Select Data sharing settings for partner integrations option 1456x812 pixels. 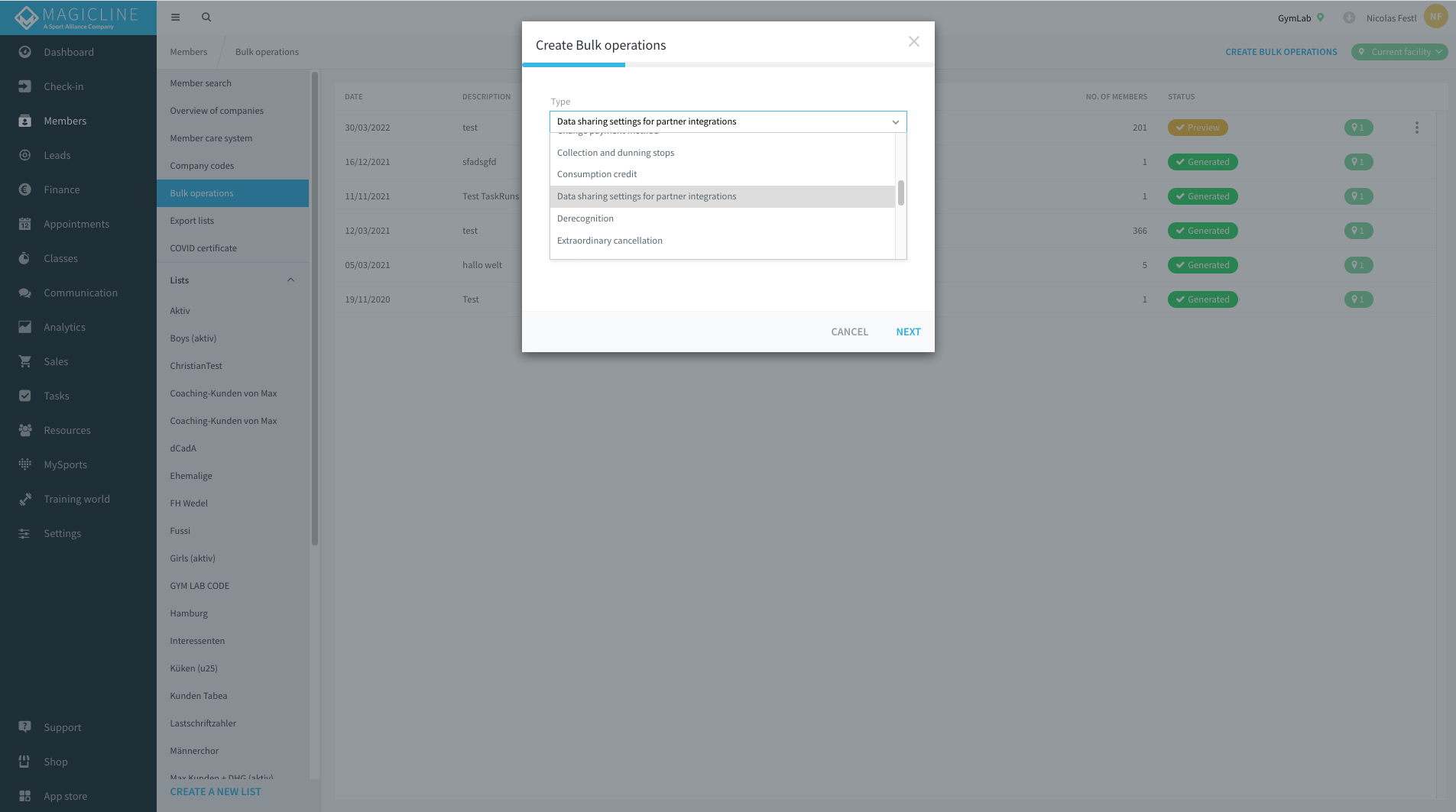pos(722,196)
